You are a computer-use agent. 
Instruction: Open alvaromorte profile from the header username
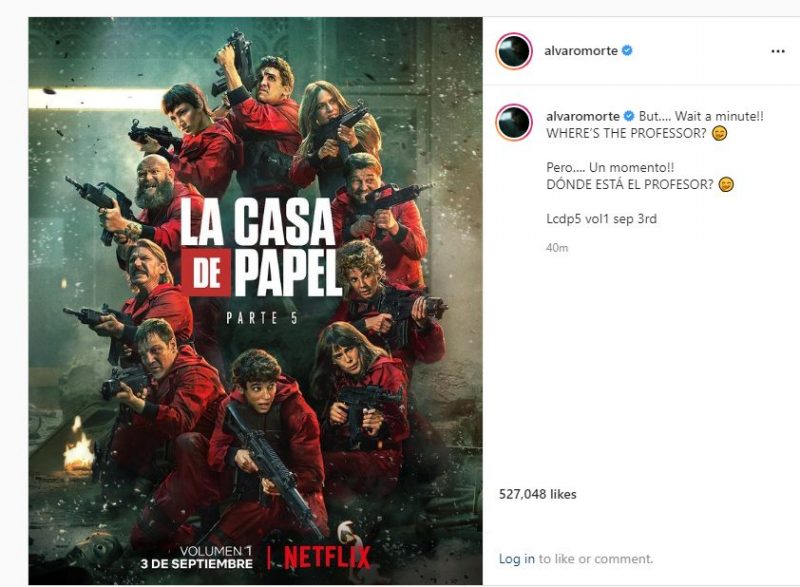(x=581, y=50)
